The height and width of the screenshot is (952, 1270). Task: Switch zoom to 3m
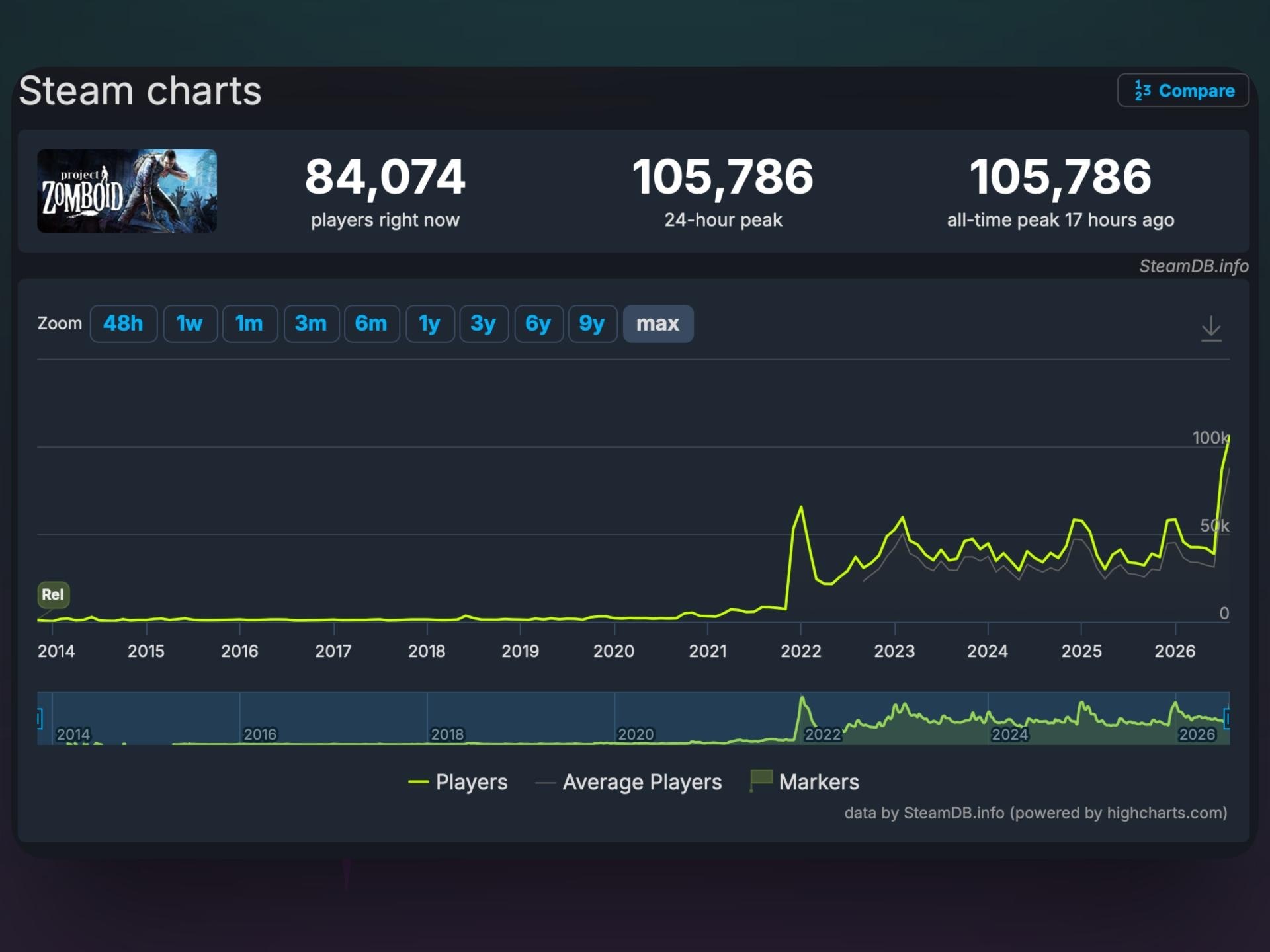pos(311,323)
